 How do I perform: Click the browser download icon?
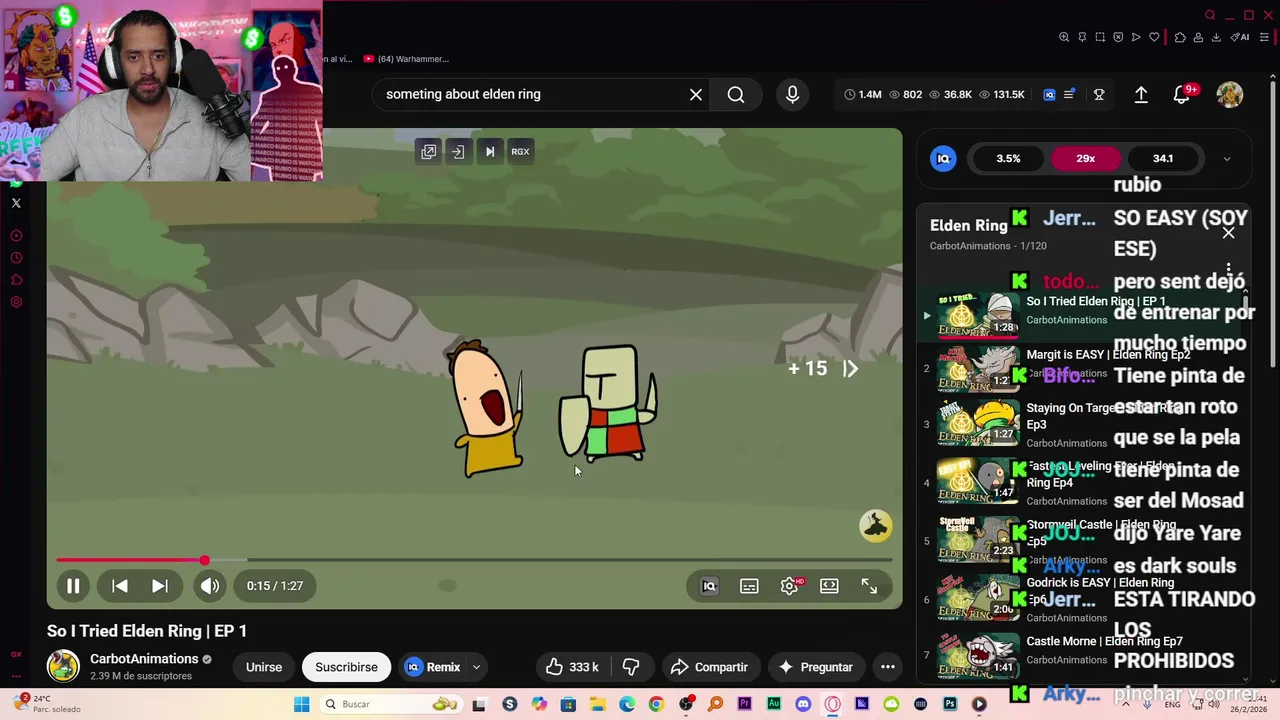point(1216,37)
